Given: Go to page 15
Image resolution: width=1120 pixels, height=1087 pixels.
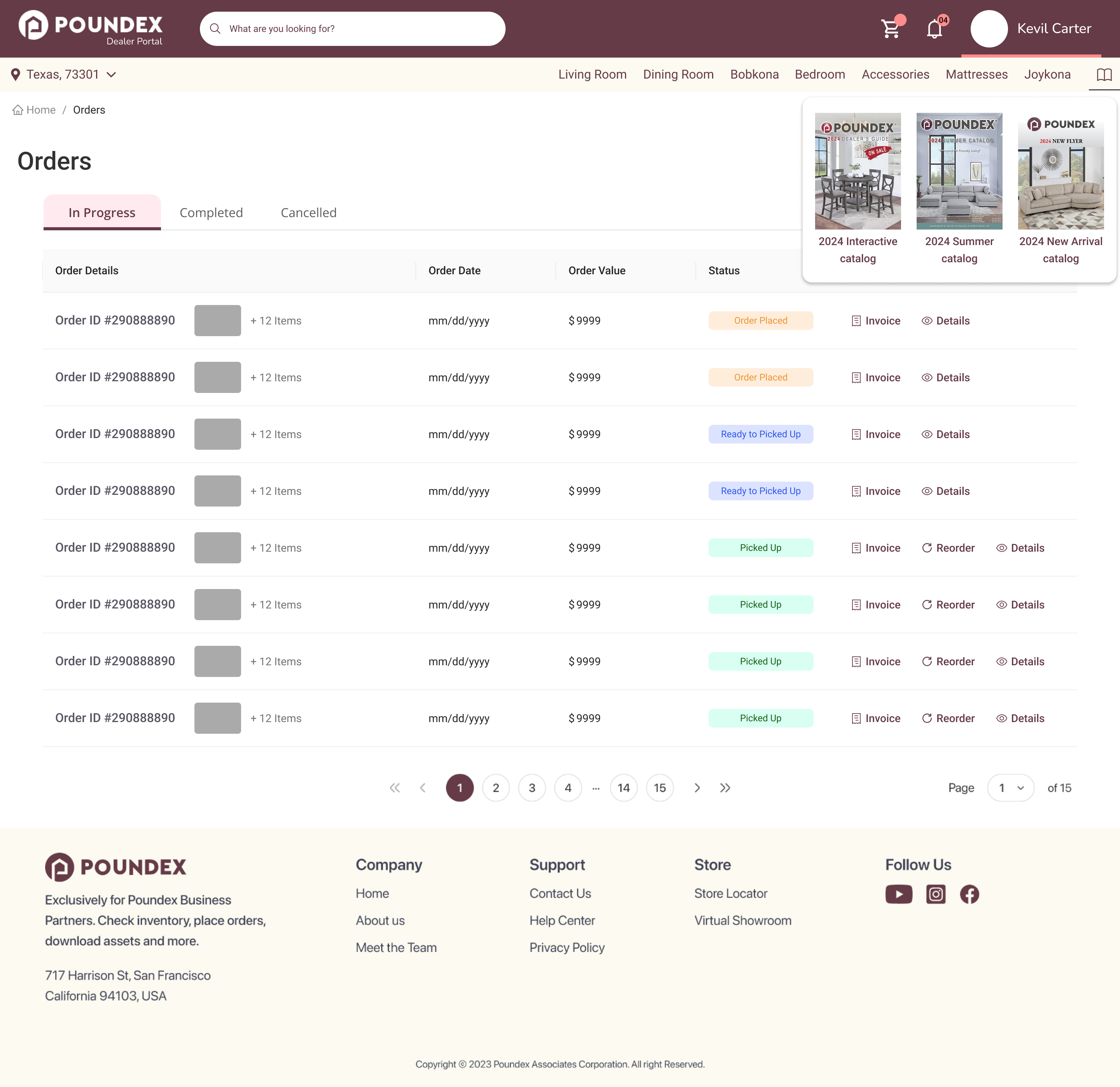Looking at the screenshot, I should (660, 788).
